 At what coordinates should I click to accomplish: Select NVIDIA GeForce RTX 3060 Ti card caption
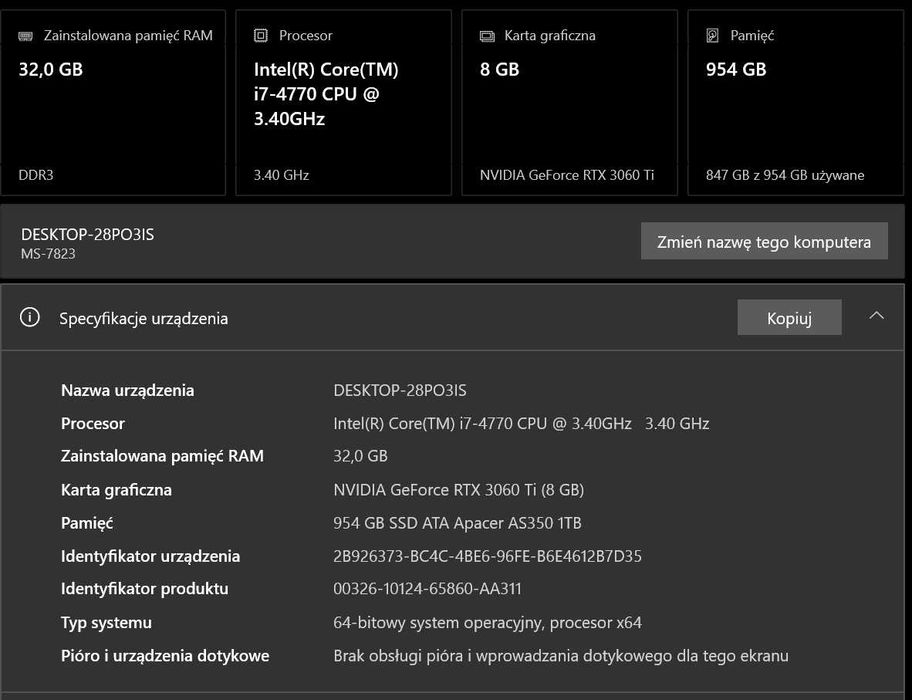tap(567, 175)
